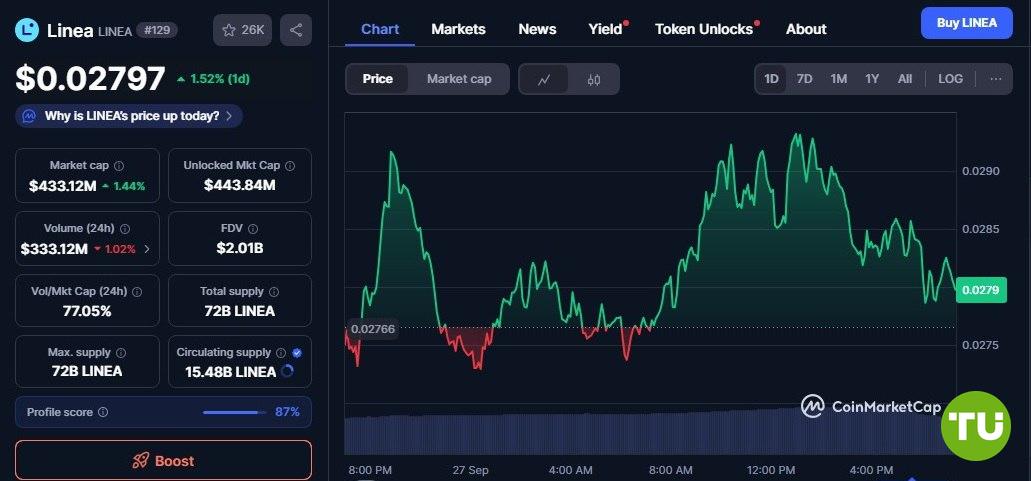Click the Linea logo icon

(x=27, y=30)
